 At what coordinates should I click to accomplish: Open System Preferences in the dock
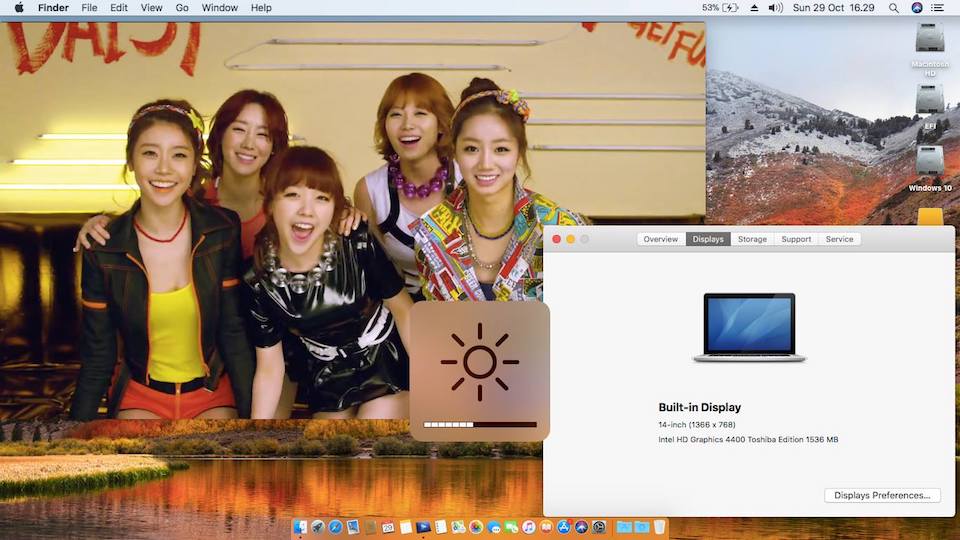[x=599, y=527]
